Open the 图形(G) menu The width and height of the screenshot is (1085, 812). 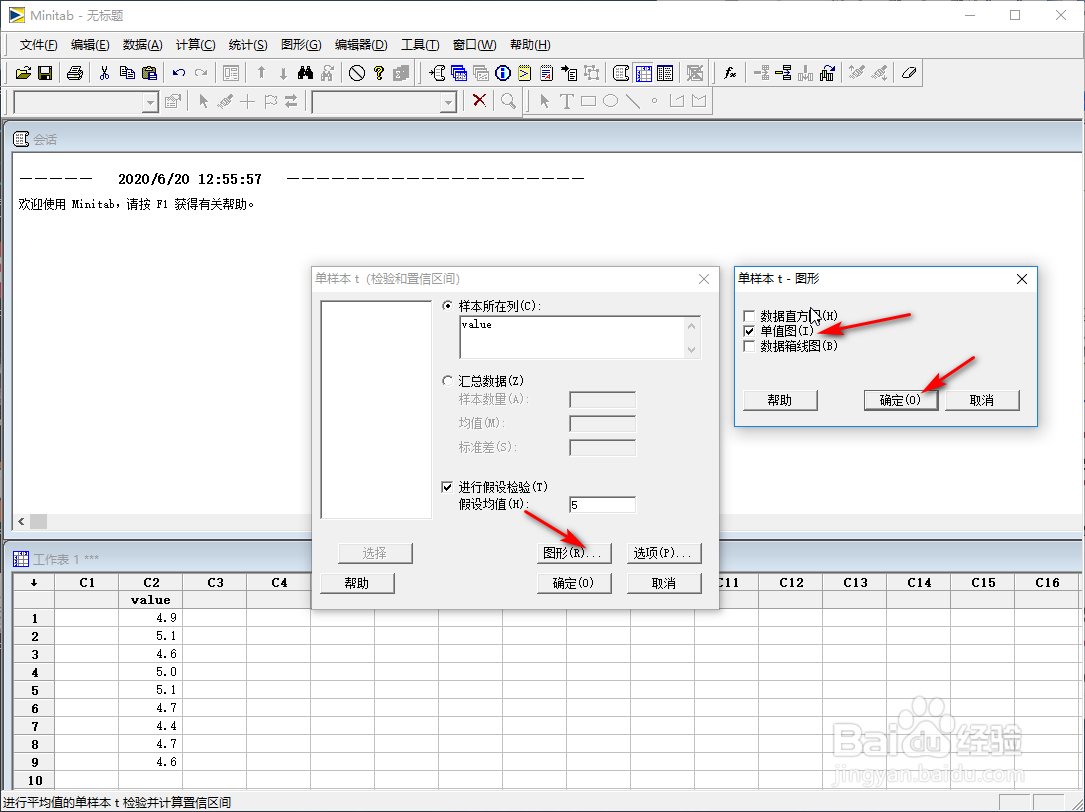point(301,44)
